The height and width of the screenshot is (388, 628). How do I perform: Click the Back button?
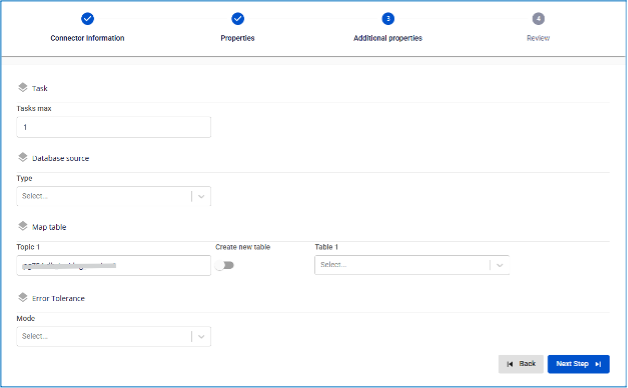pos(521,364)
